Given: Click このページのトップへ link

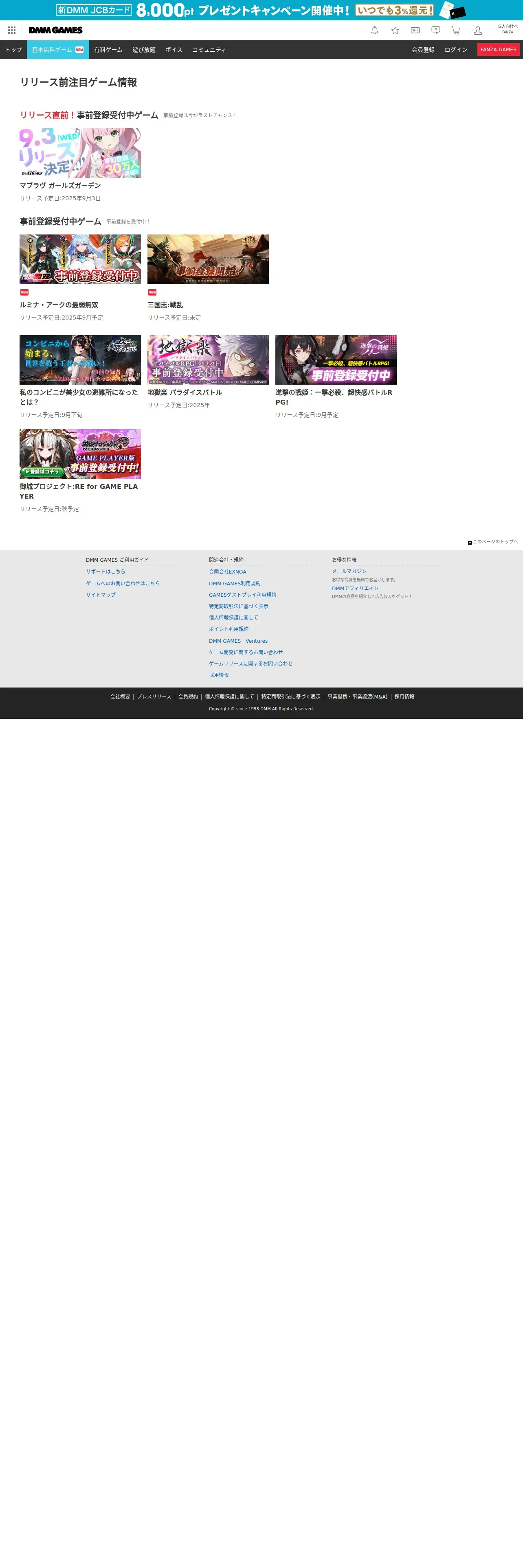Looking at the screenshot, I should (x=495, y=542).
